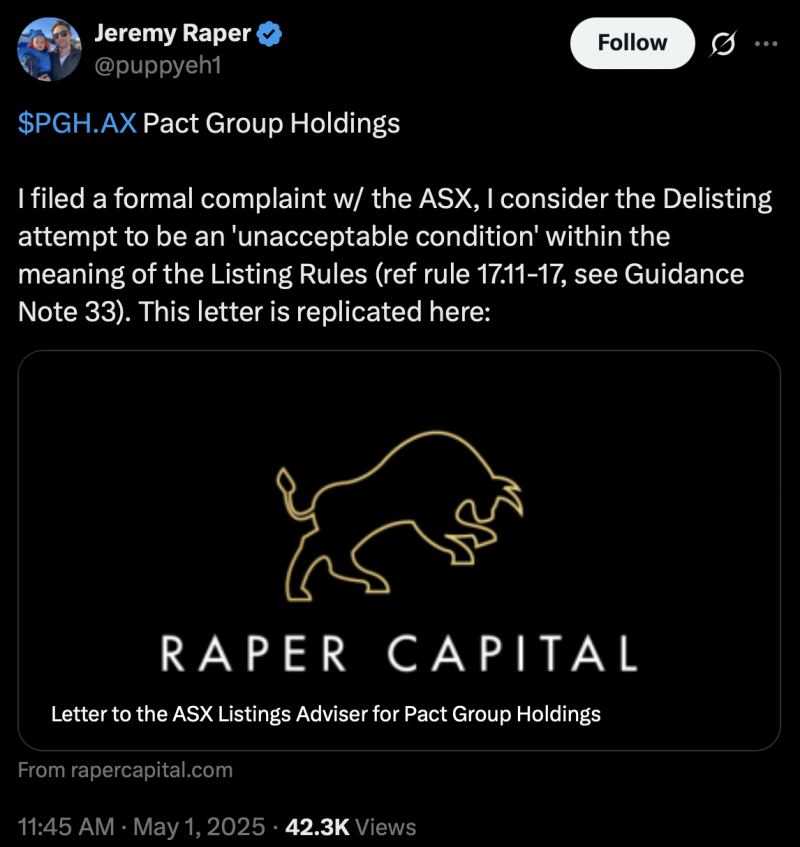Click the Pact Group Holdings heading text
Image resolution: width=800 pixels, height=847 pixels.
(x=272, y=124)
